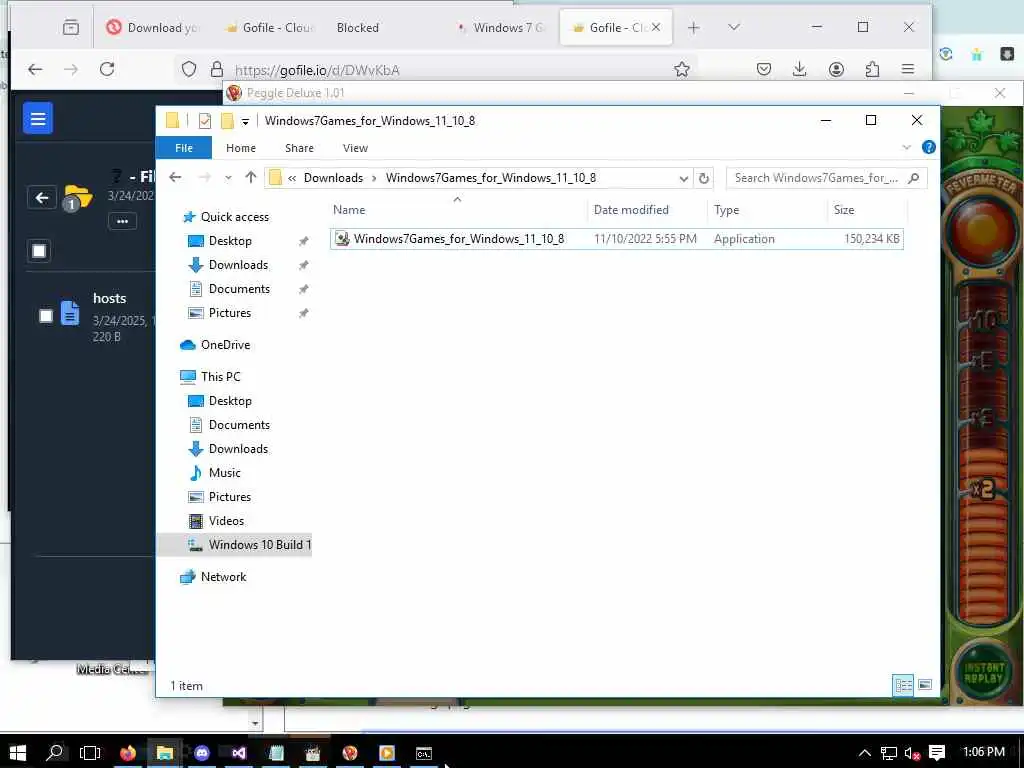Switch to 'Download yo' tab
Screen dimensions: 1024x768
155,27
